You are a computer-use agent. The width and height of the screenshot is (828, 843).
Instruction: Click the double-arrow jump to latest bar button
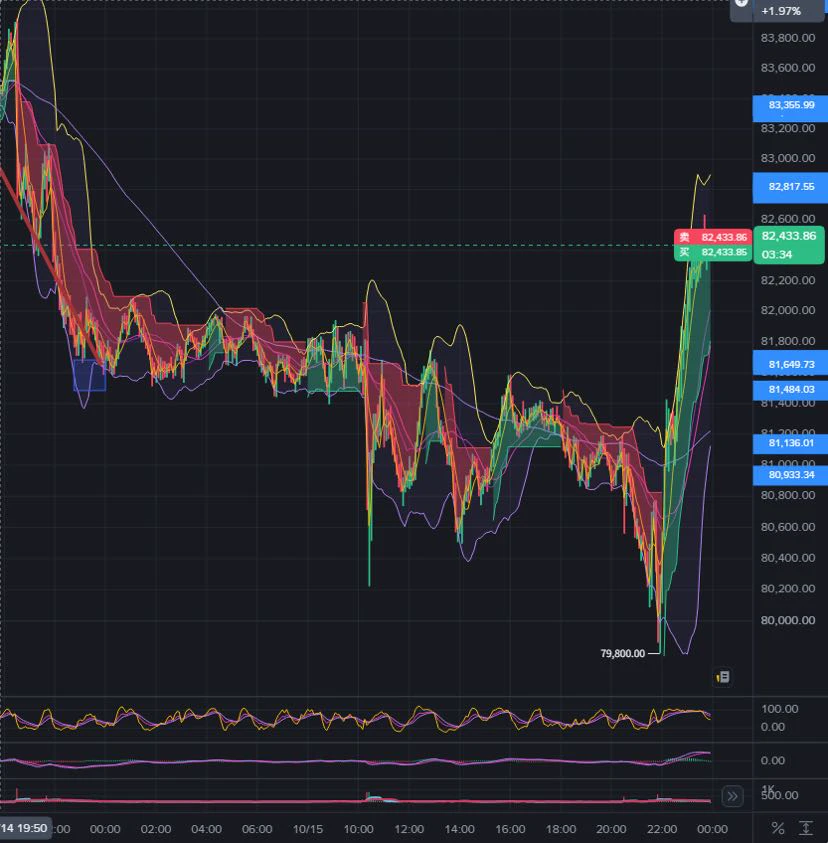coord(732,796)
